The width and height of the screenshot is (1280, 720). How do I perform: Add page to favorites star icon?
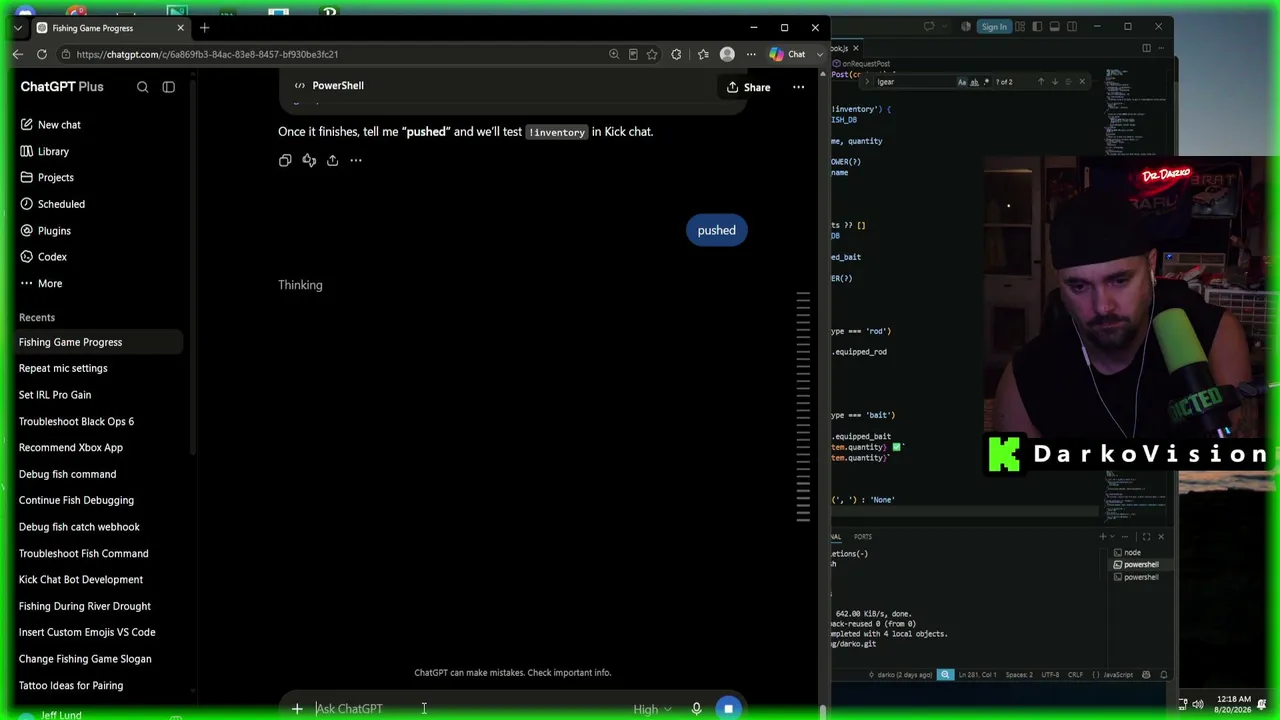(x=652, y=54)
